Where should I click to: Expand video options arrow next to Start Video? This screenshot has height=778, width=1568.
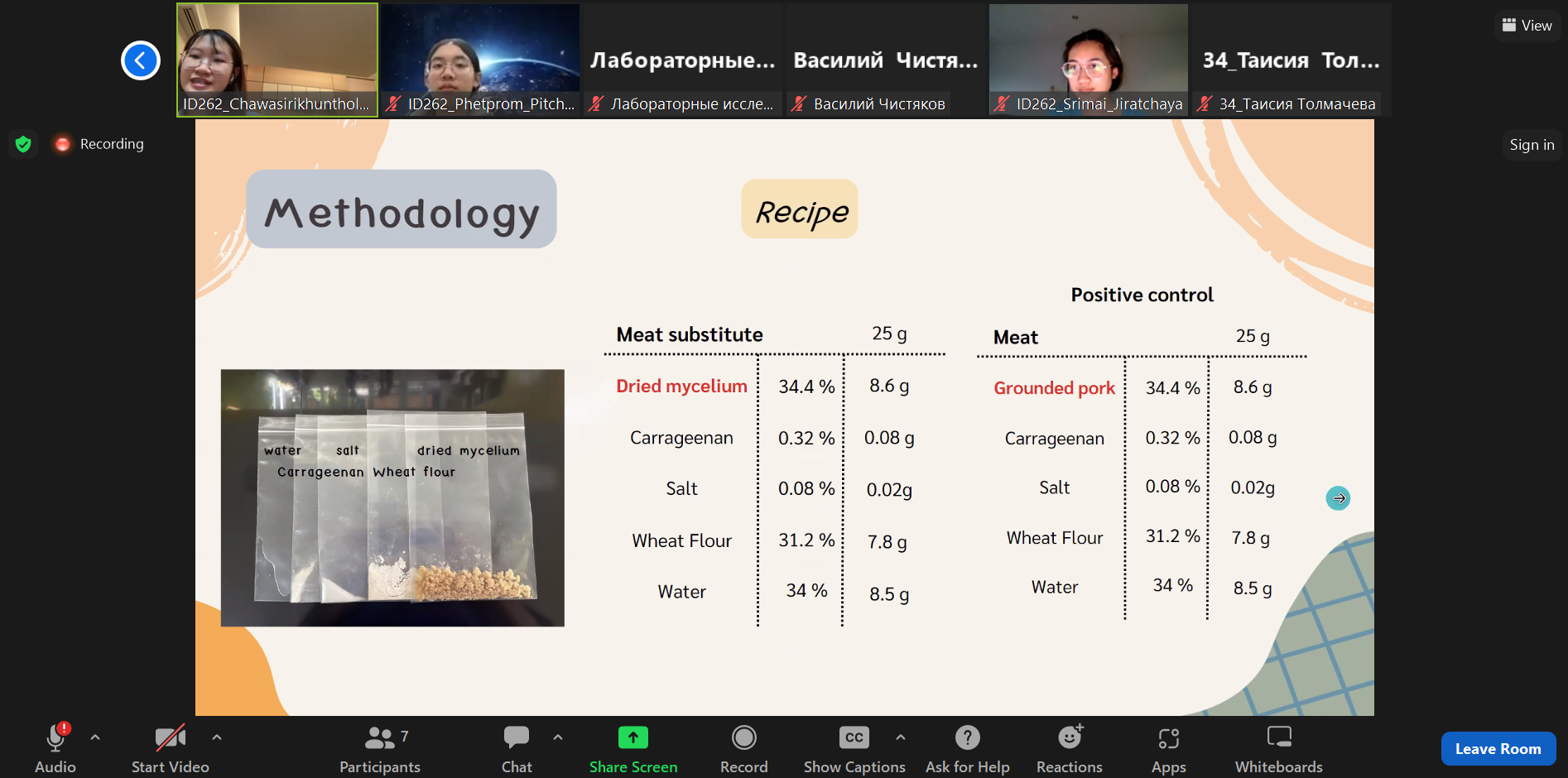217,737
